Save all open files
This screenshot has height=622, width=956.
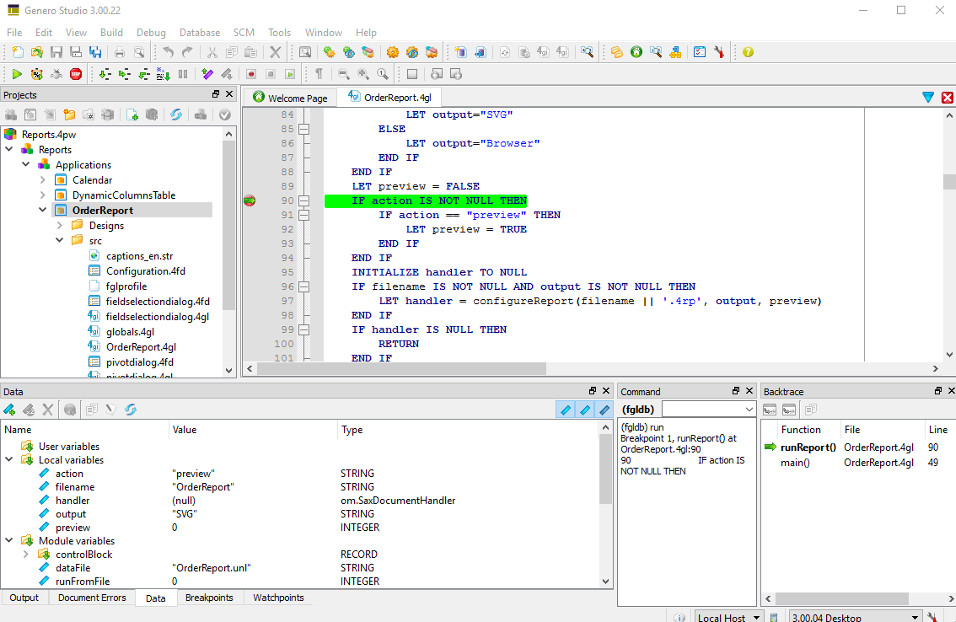pyautogui.click(x=96, y=51)
